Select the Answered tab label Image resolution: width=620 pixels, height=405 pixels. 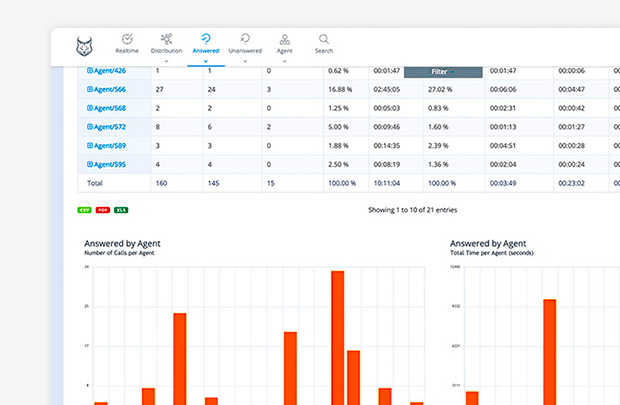click(206, 51)
